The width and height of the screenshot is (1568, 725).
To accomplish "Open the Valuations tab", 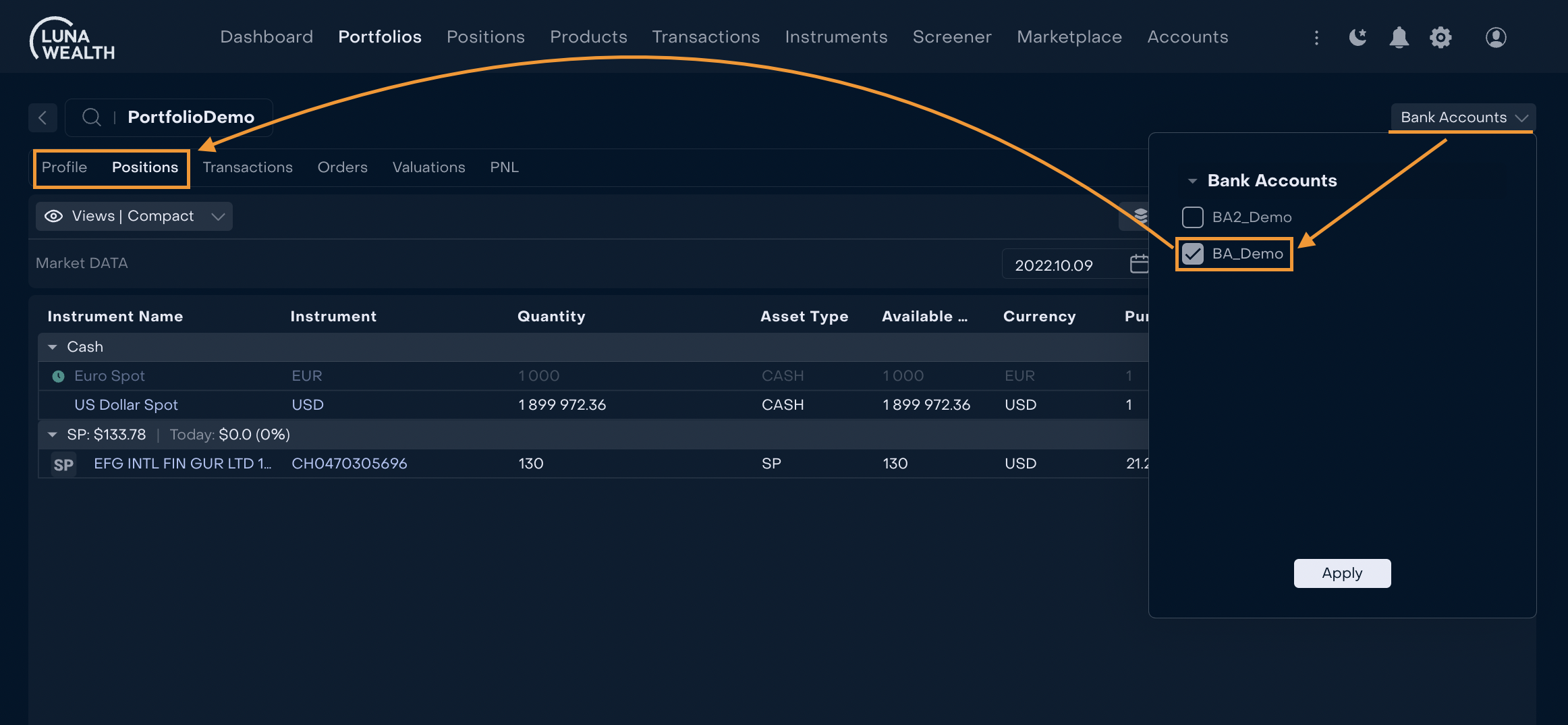I will pyautogui.click(x=428, y=167).
